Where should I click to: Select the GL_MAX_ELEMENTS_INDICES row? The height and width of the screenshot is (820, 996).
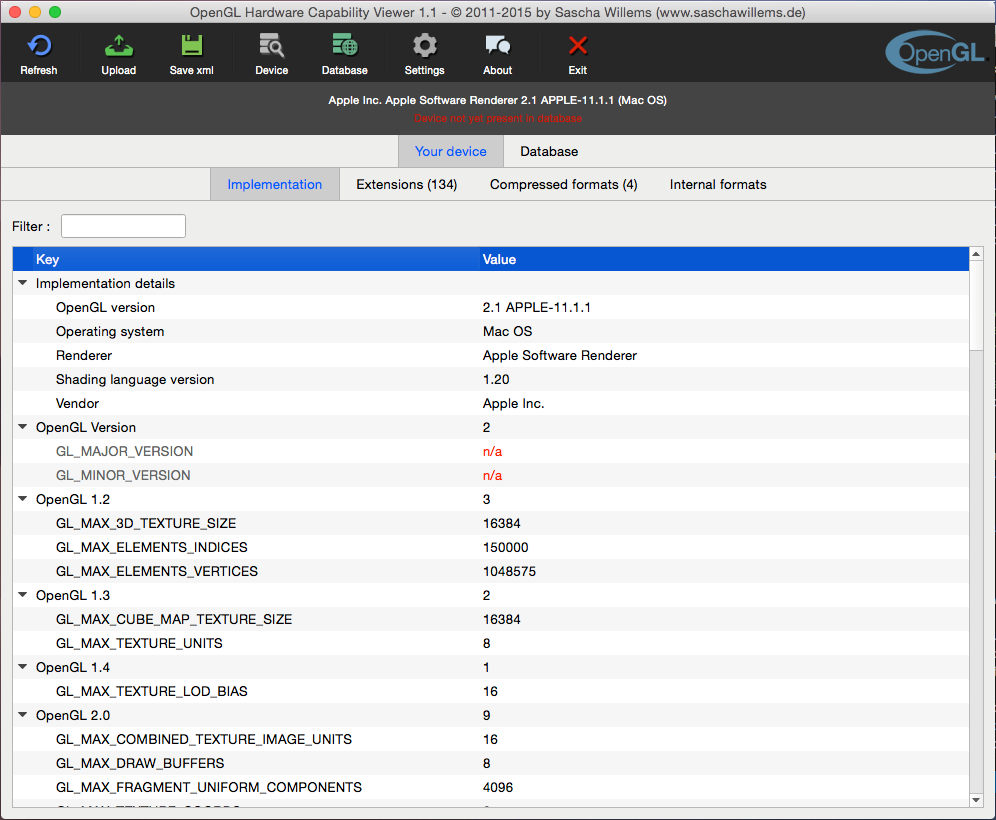490,548
